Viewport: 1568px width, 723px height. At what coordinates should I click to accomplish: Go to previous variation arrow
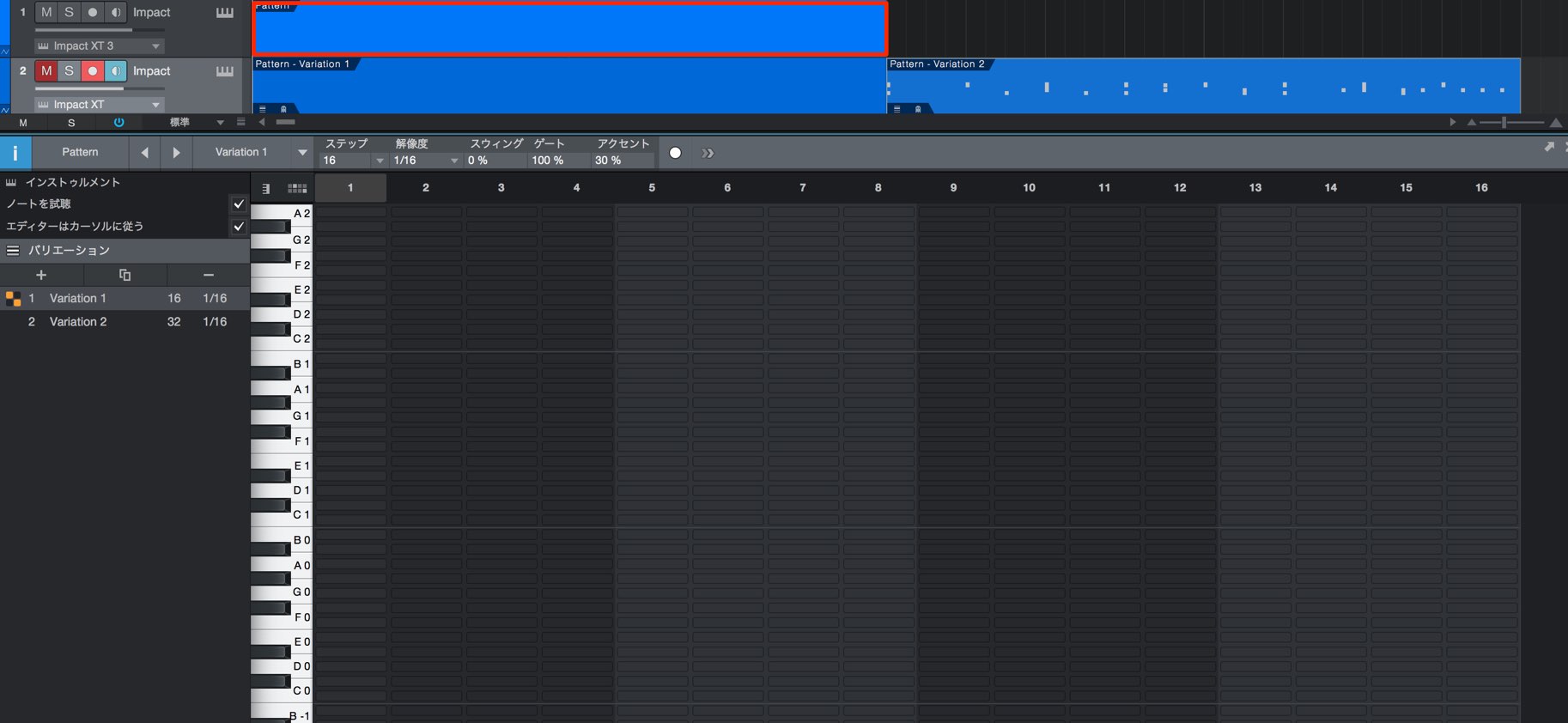click(x=145, y=153)
